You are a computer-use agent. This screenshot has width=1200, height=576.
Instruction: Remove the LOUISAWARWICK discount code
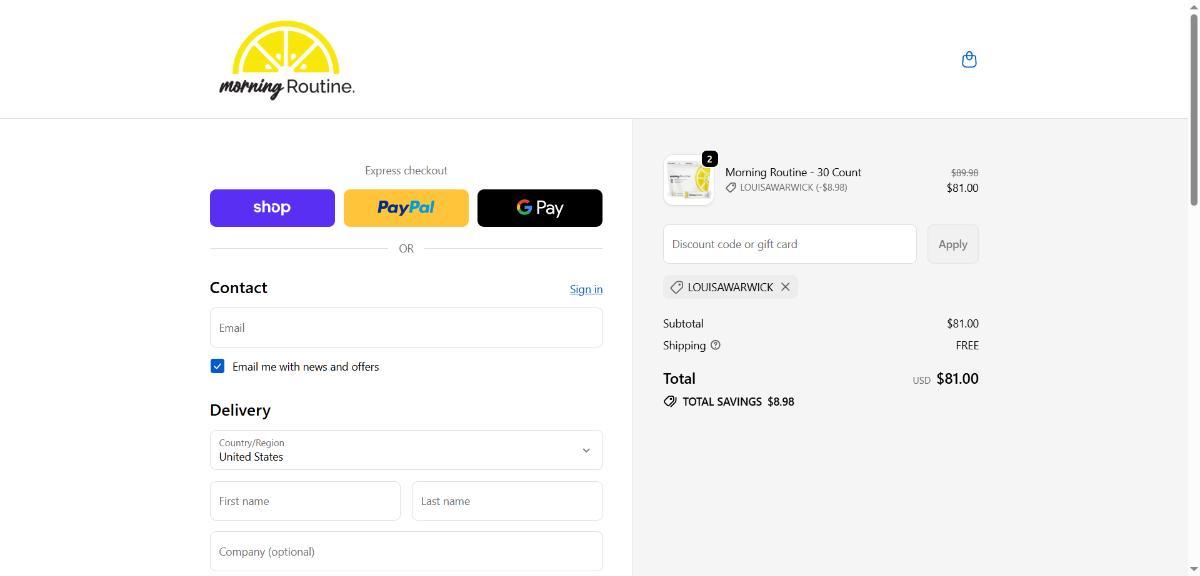coord(785,287)
